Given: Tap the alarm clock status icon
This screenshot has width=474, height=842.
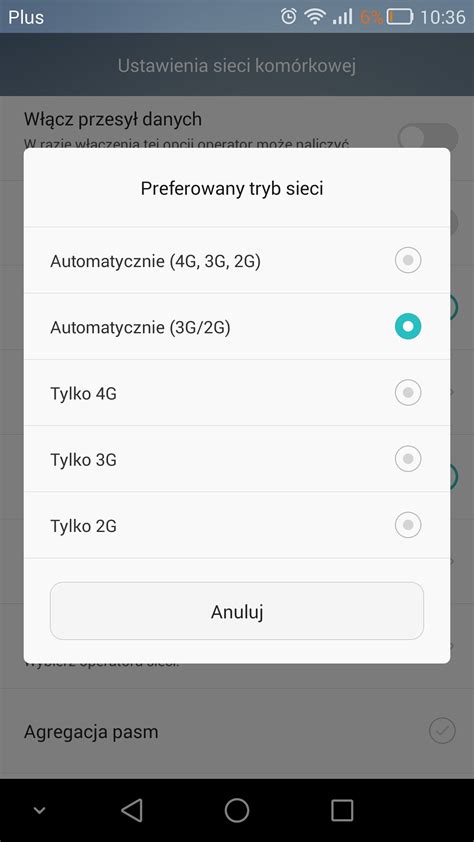Looking at the screenshot, I should pyautogui.click(x=288, y=17).
